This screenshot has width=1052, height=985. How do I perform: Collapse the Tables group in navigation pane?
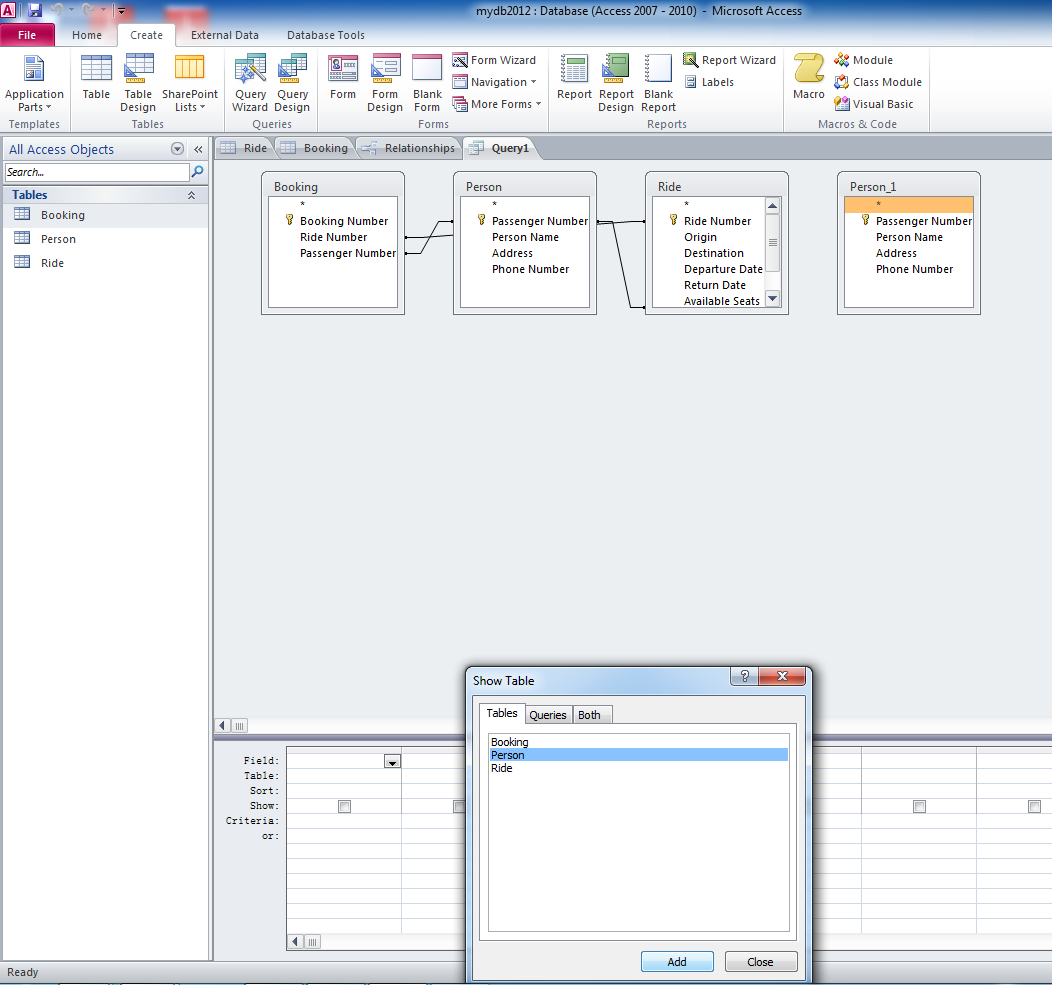[x=191, y=195]
